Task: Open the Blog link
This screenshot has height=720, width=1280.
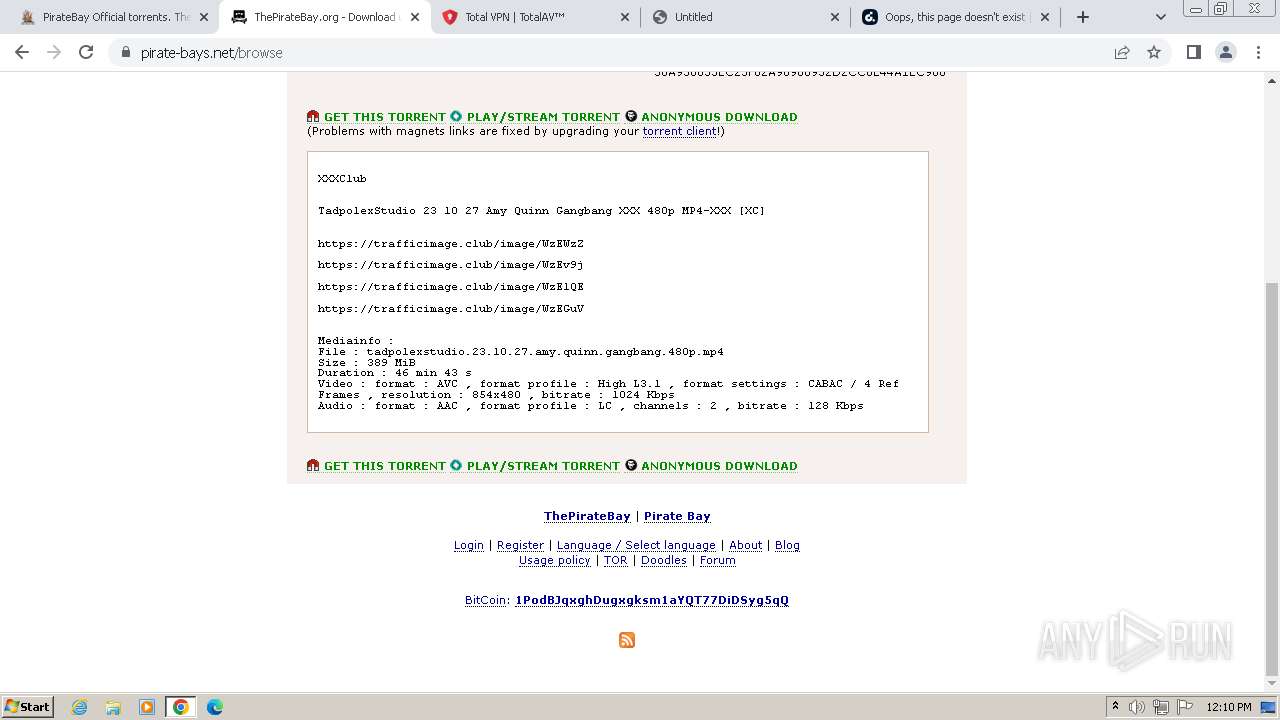Action: point(787,545)
